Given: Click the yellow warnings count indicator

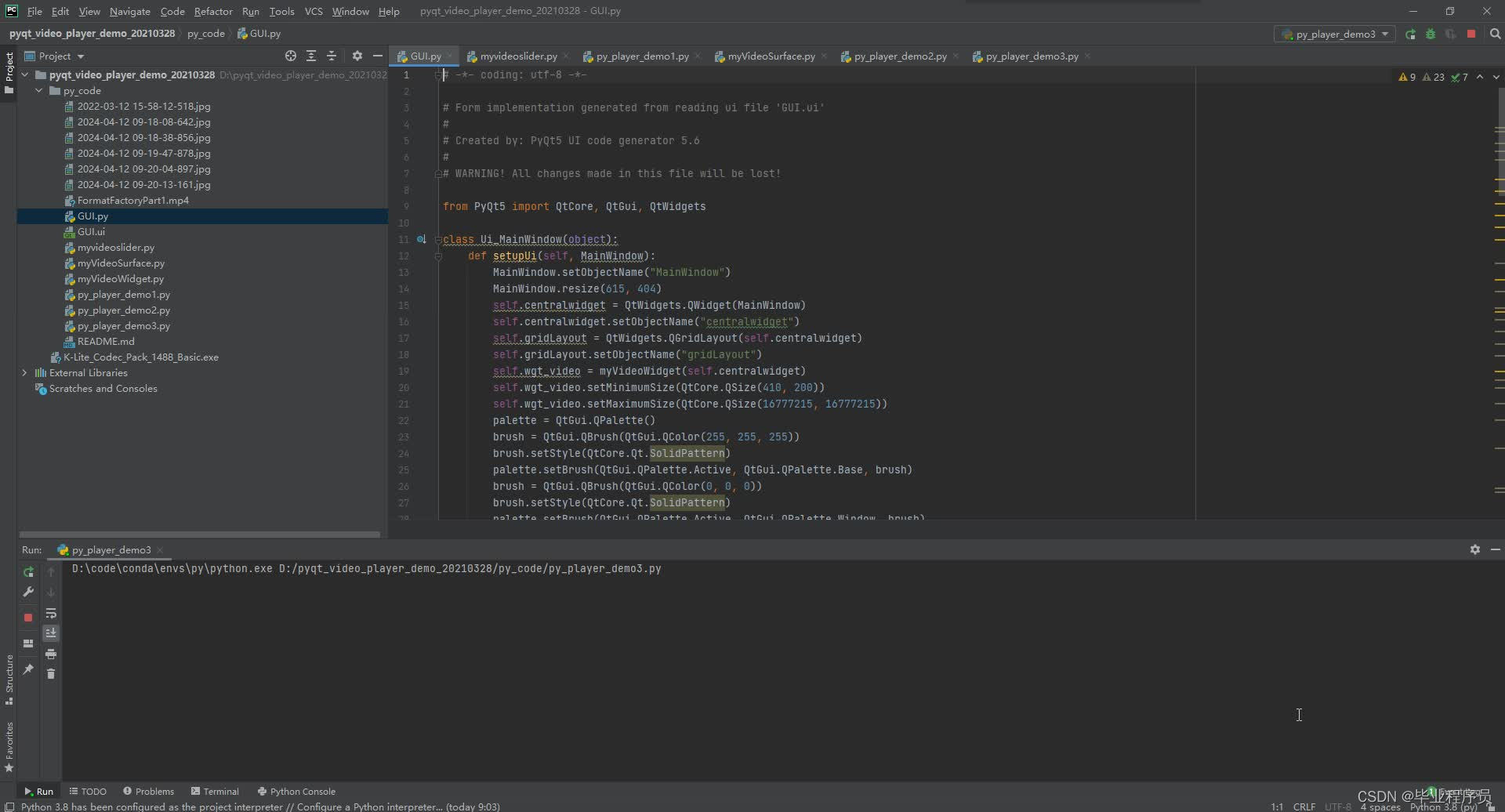Looking at the screenshot, I should pos(1407,77).
